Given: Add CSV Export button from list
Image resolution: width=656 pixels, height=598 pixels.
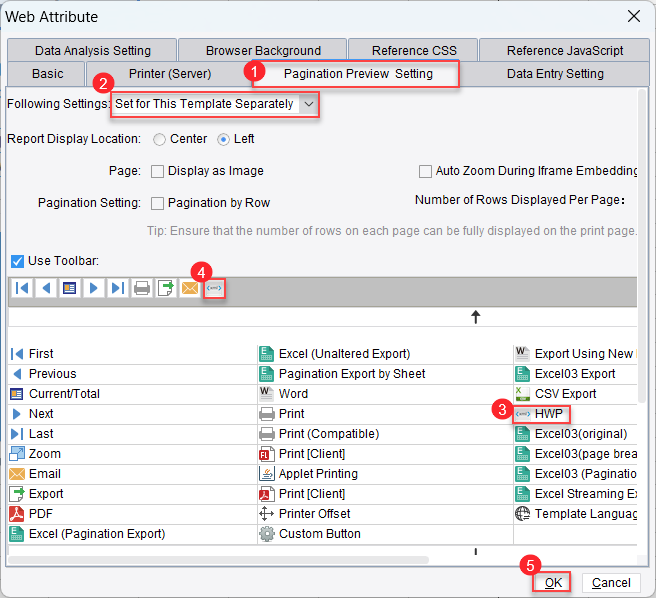Looking at the screenshot, I should click(x=575, y=394).
